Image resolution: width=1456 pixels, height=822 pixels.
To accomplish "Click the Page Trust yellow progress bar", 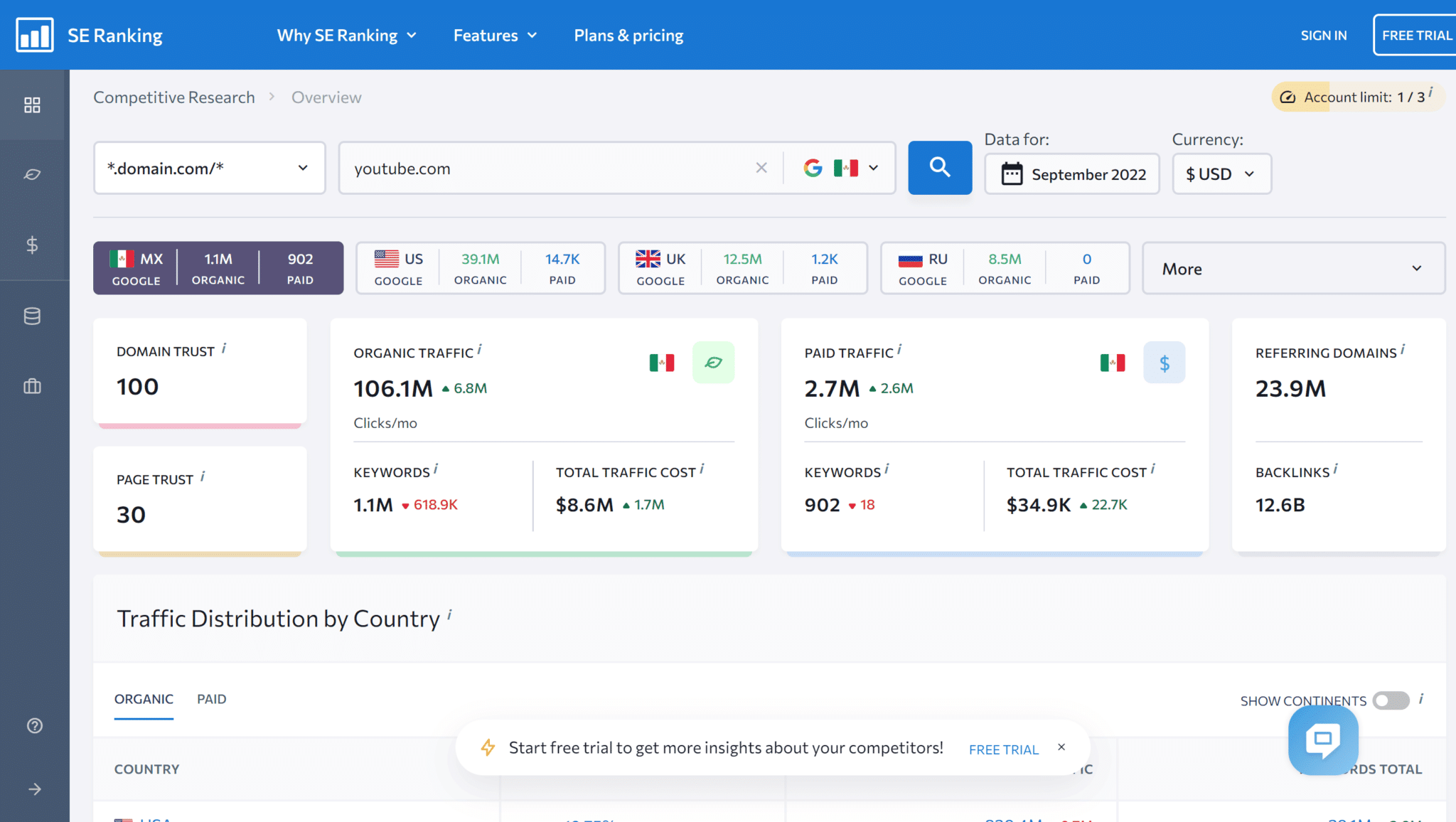I will click(200, 554).
